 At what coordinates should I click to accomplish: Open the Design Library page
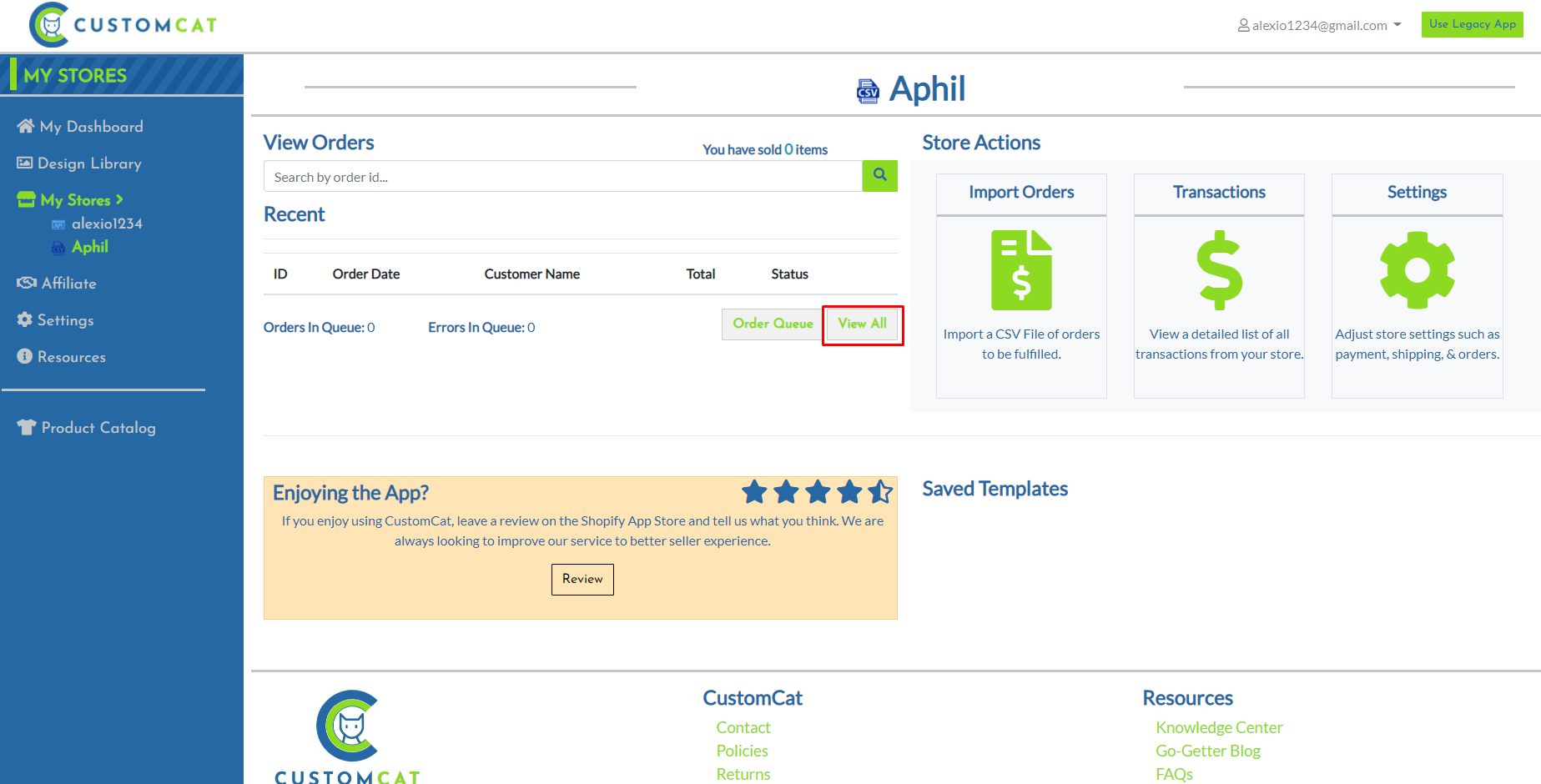point(89,163)
